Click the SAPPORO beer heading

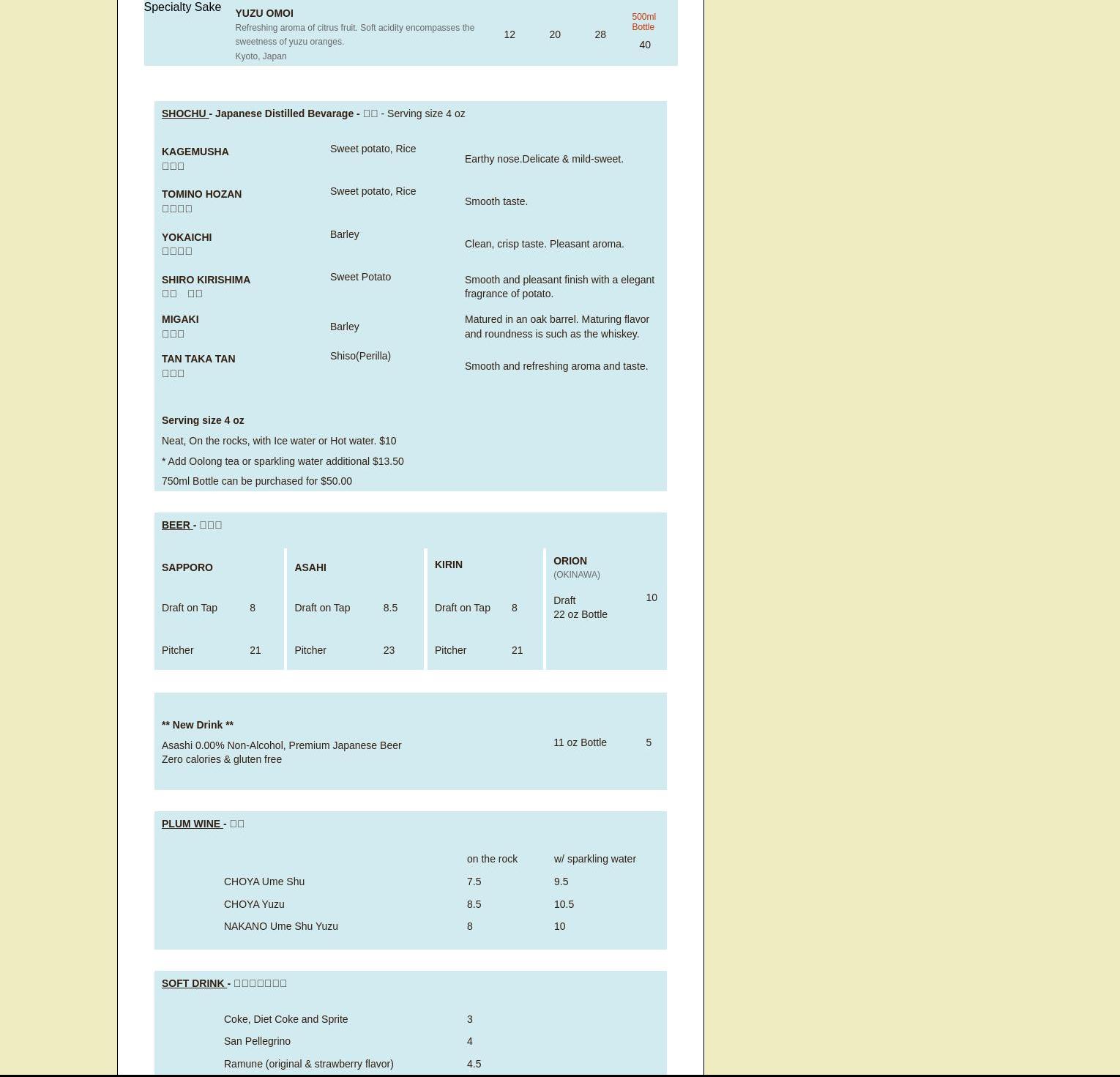(187, 567)
